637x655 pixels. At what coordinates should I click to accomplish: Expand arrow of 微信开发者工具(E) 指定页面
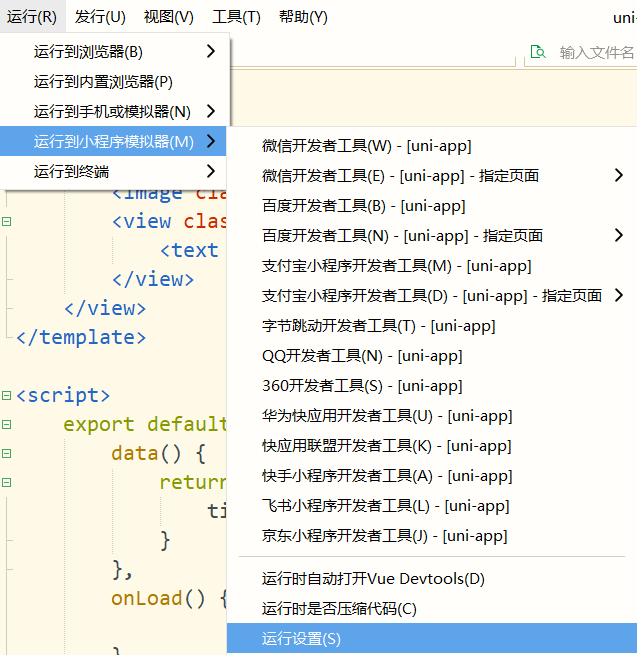tap(619, 175)
